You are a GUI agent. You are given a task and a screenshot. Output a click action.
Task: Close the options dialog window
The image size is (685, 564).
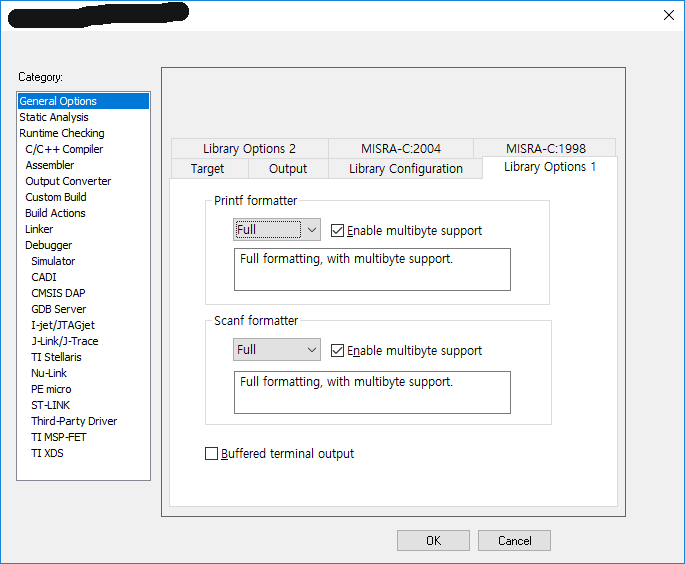click(668, 15)
